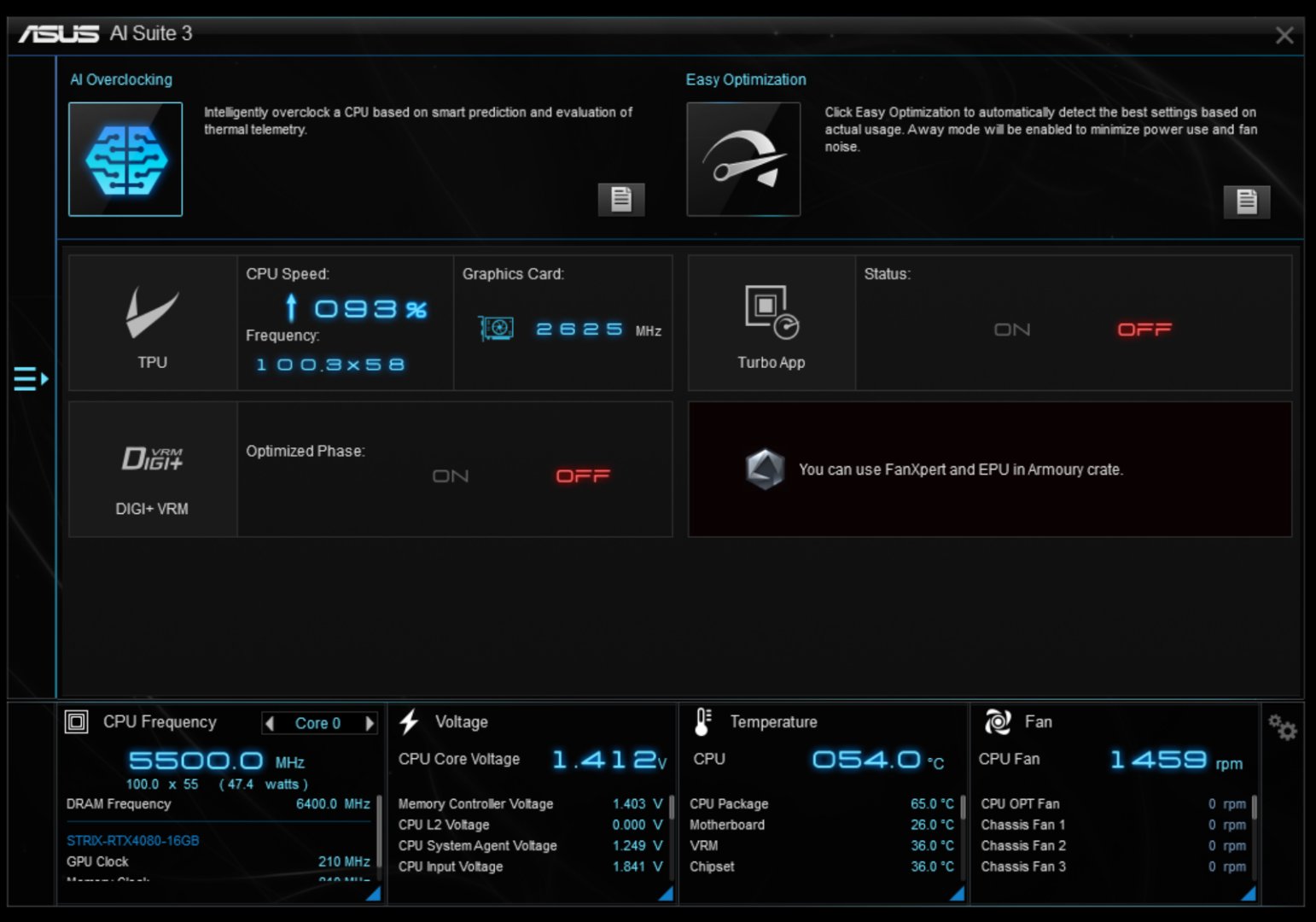Click the Armoury Crate logo icon
1316x922 pixels.
click(765, 469)
